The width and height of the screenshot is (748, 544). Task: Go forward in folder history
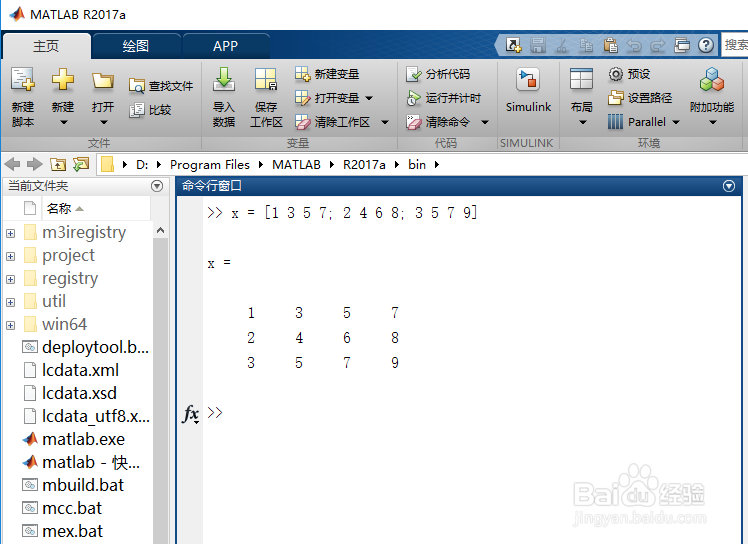coord(34,165)
